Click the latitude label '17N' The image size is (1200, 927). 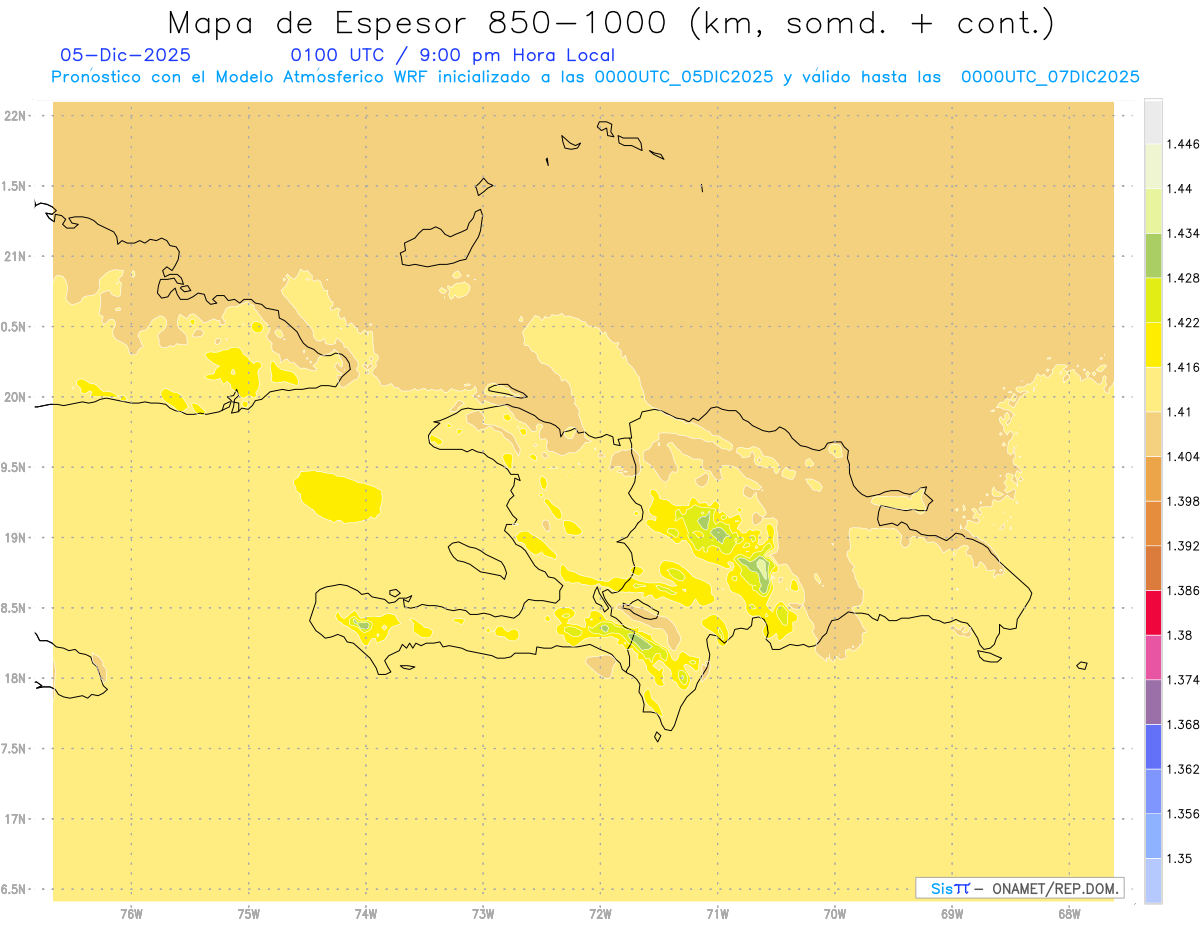[16, 819]
